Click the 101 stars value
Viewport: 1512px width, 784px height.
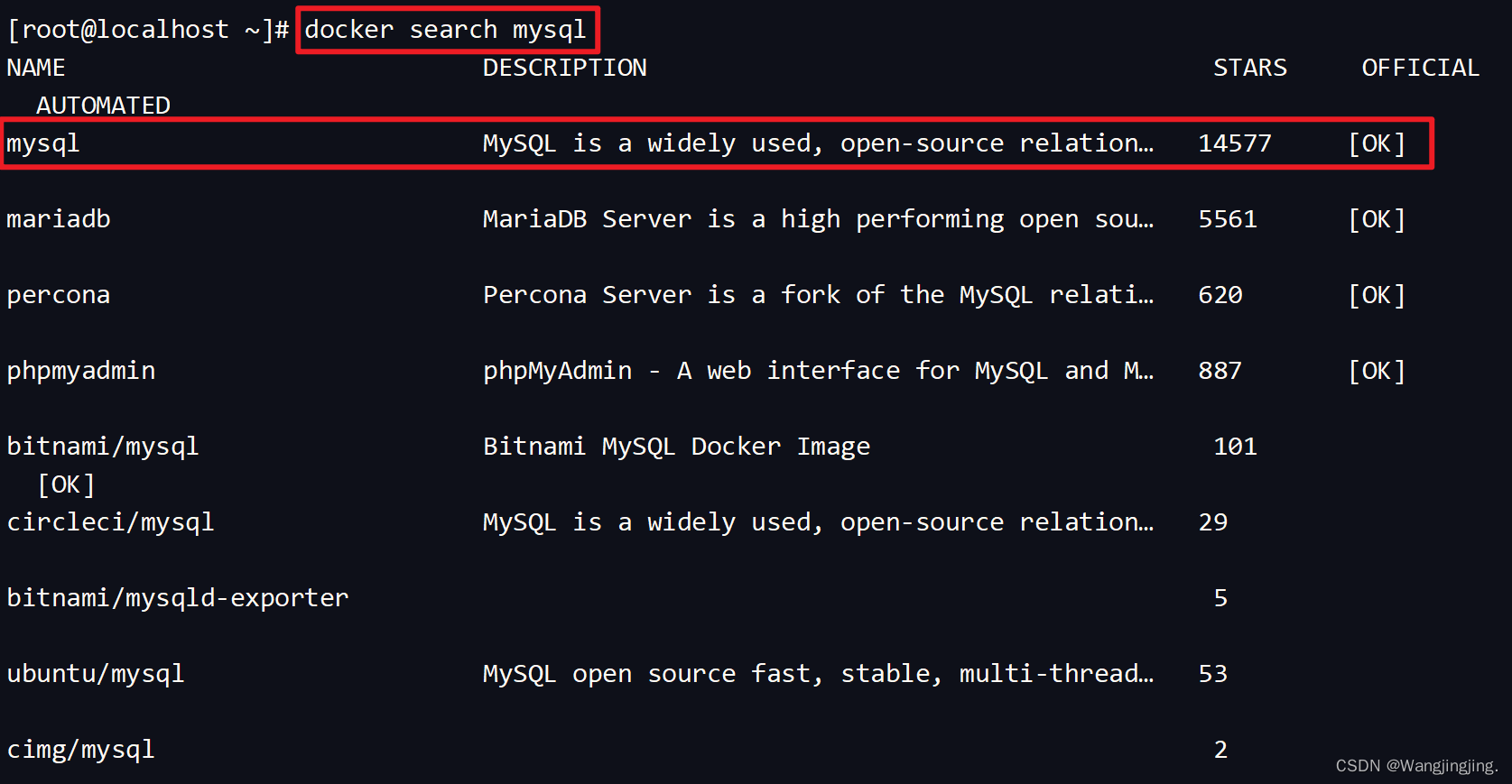click(1236, 447)
